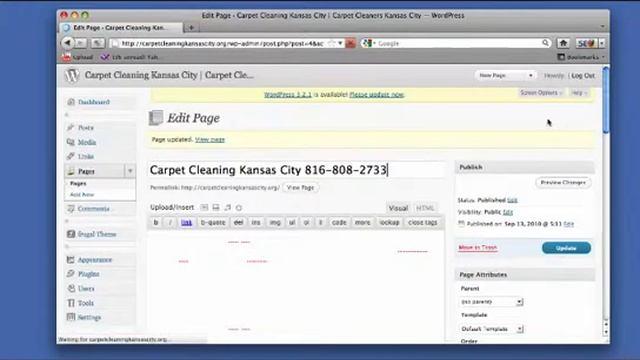
Task: Click the Preview Changes button
Action: pyautogui.click(x=563, y=182)
